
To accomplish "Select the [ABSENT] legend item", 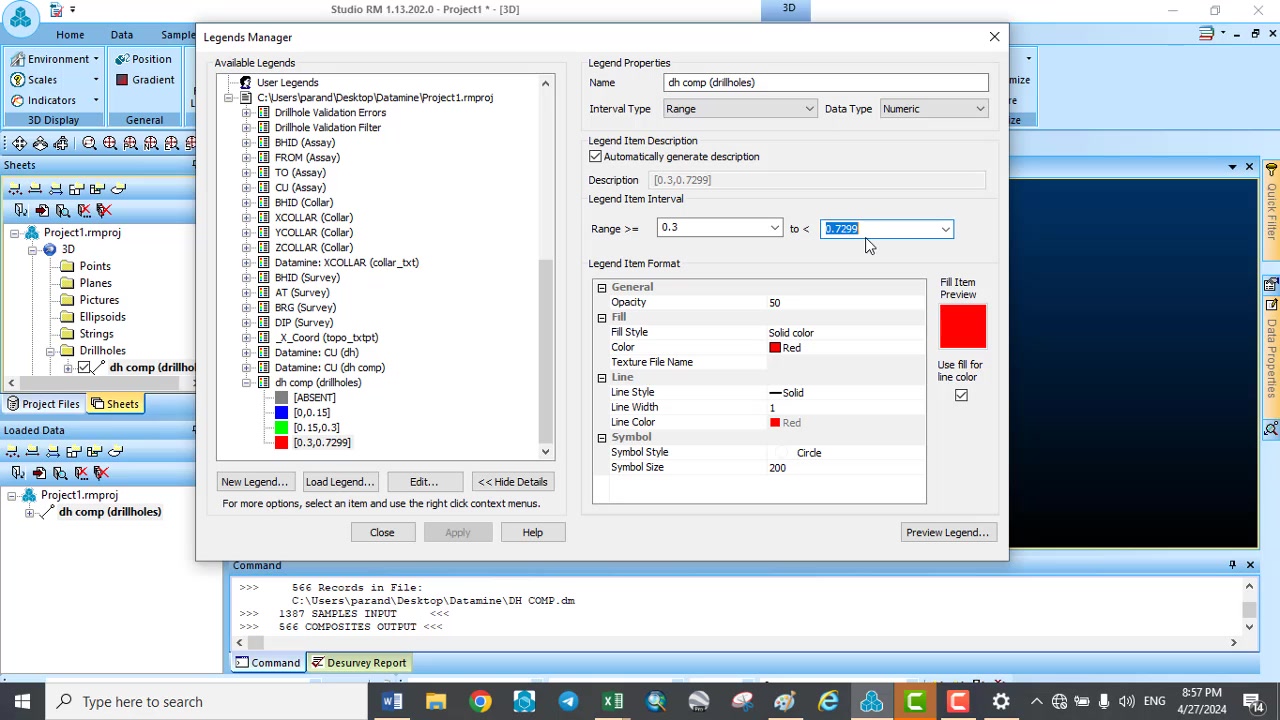I will click(314, 398).
